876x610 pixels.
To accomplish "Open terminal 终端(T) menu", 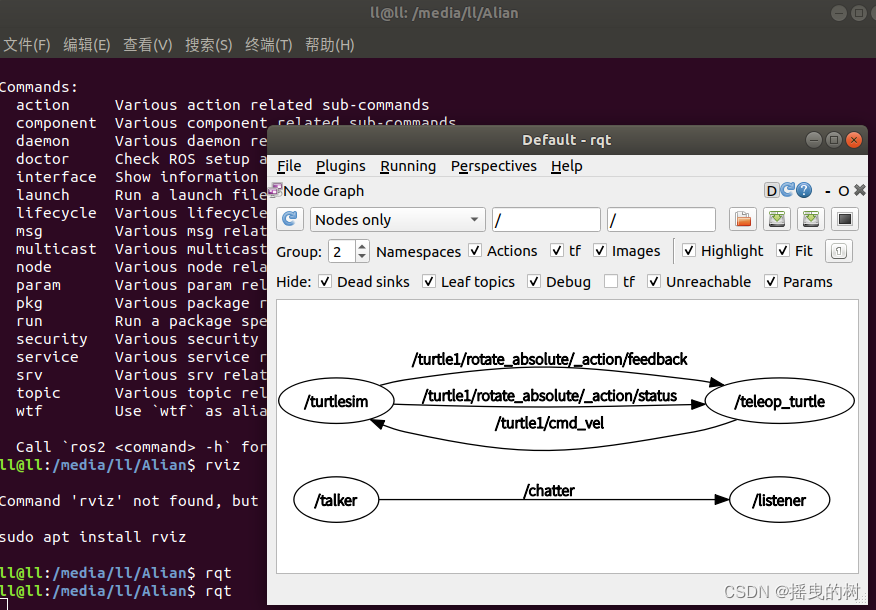I will coord(269,45).
